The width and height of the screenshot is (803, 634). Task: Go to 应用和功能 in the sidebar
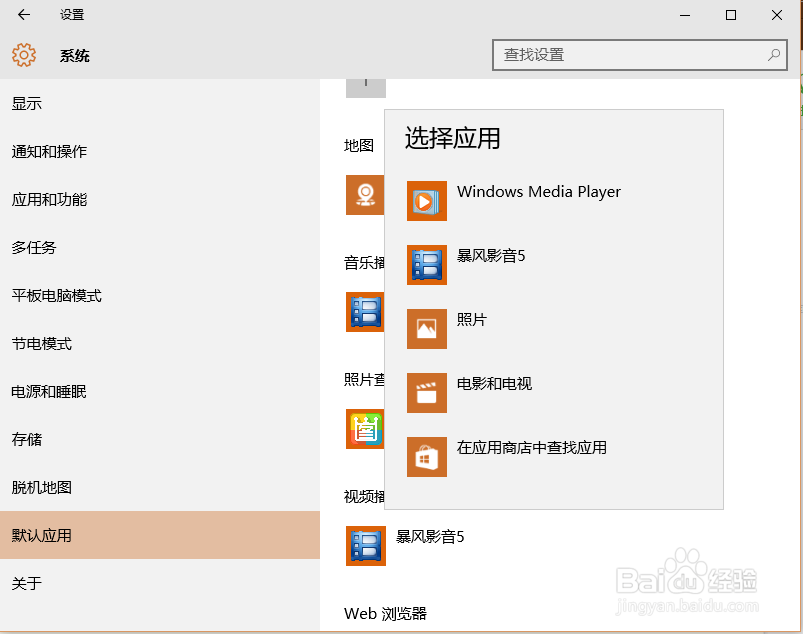160,200
